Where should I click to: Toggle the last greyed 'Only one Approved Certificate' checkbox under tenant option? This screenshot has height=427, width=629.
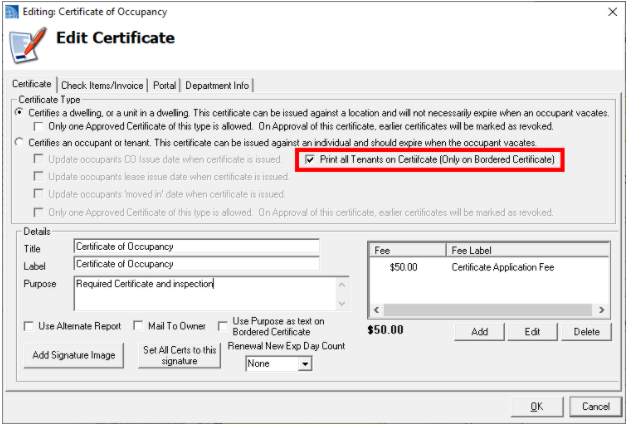39,212
